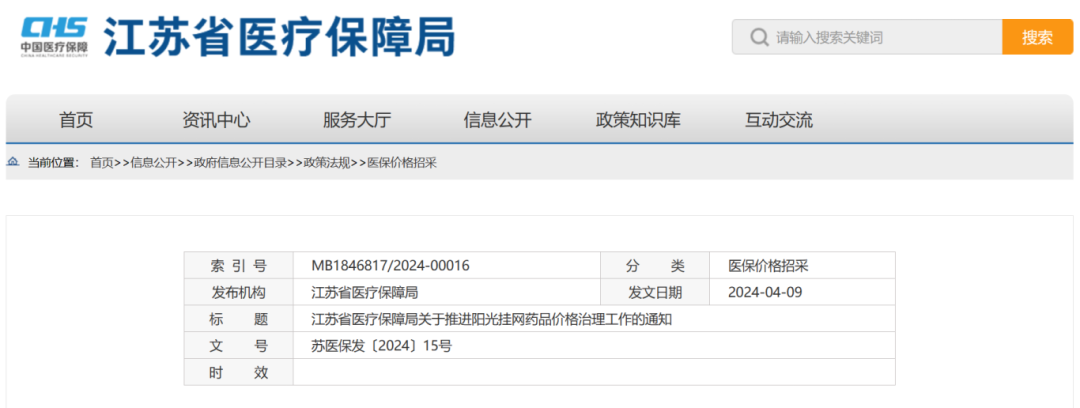Click the orange 搜索 button
Screen dimensions: 1080x408
click(x=1037, y=37)
